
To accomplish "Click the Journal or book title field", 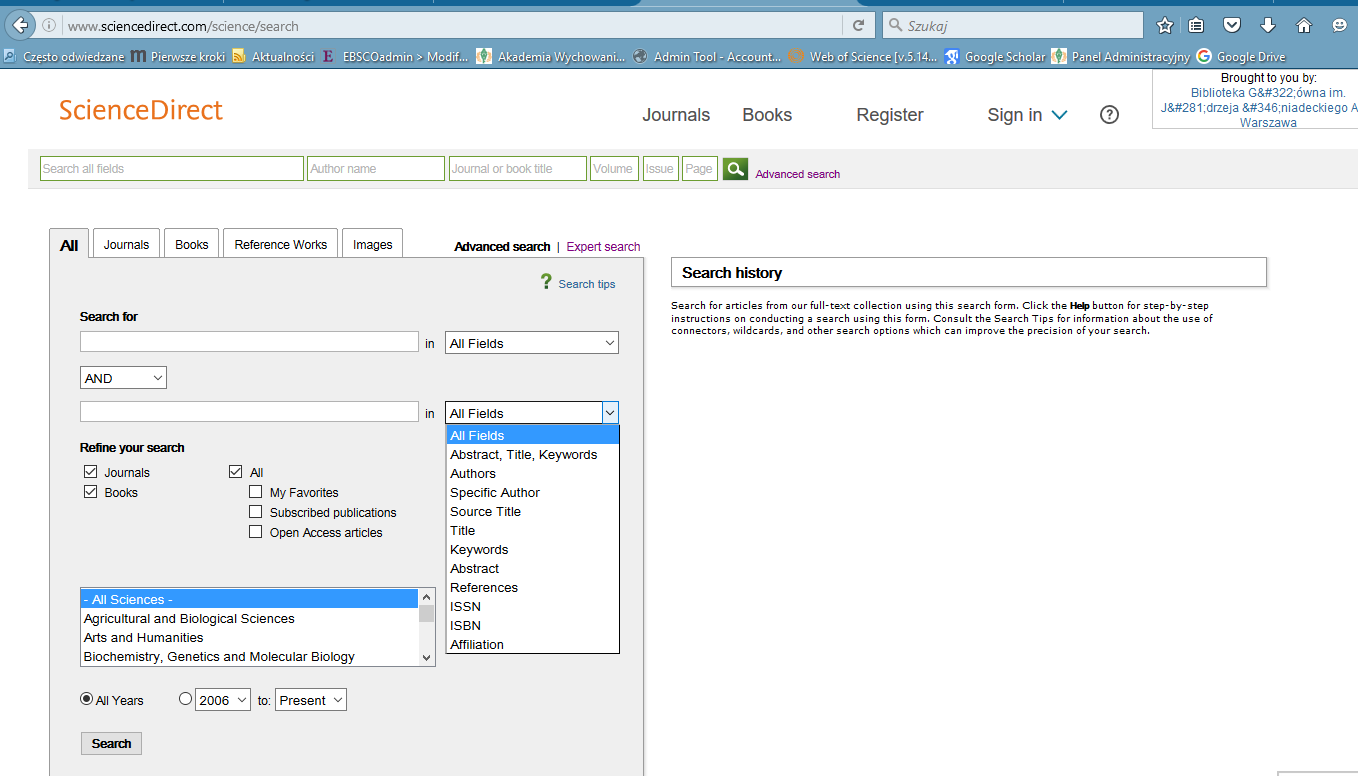I will (x=518, y=169).
